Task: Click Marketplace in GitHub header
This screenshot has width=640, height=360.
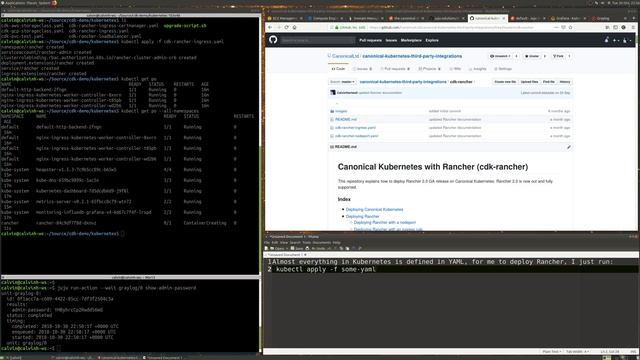Action: pyautogui.click(x=411, y=40)
